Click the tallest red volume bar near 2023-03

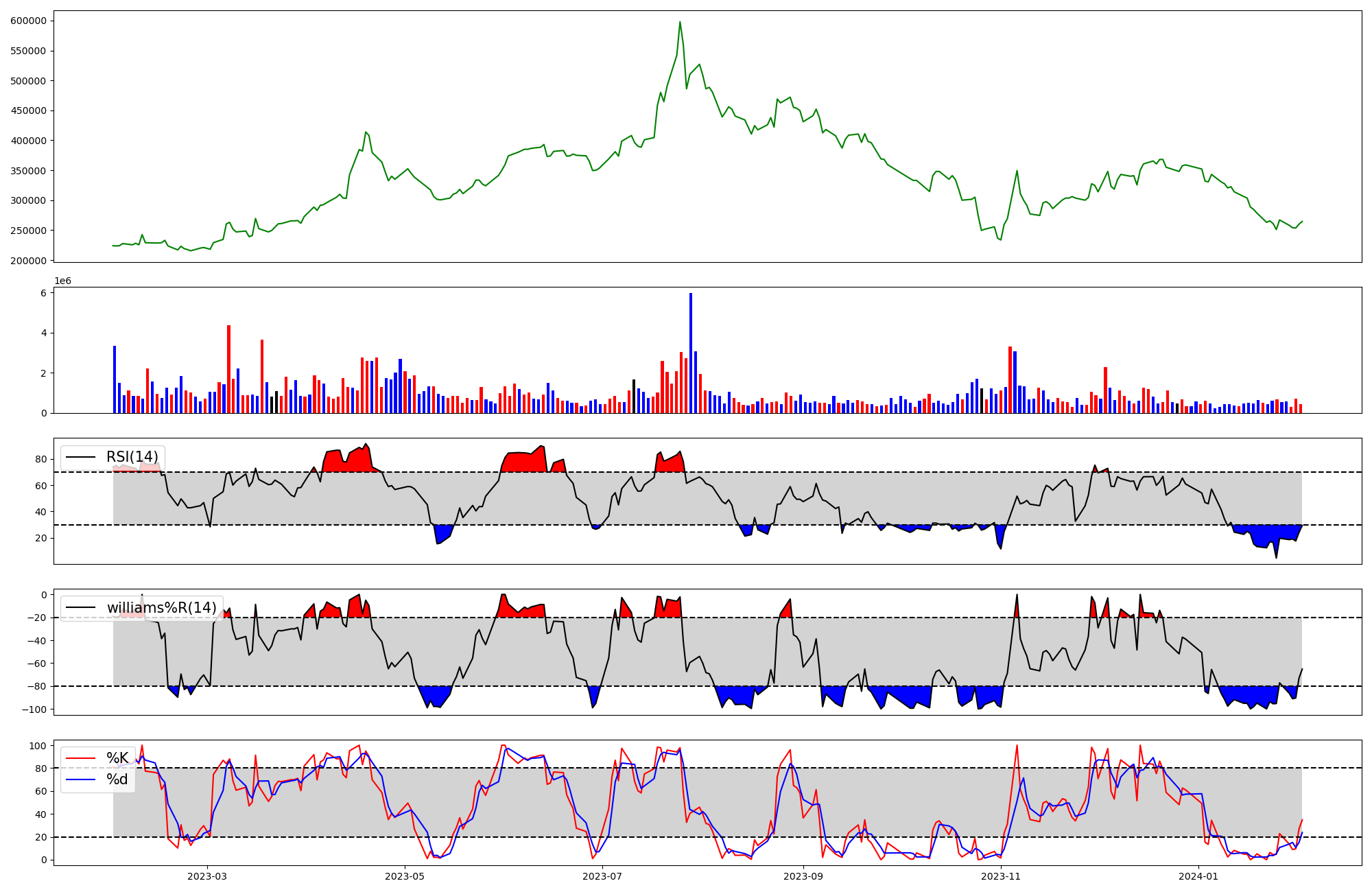point(228,369)
